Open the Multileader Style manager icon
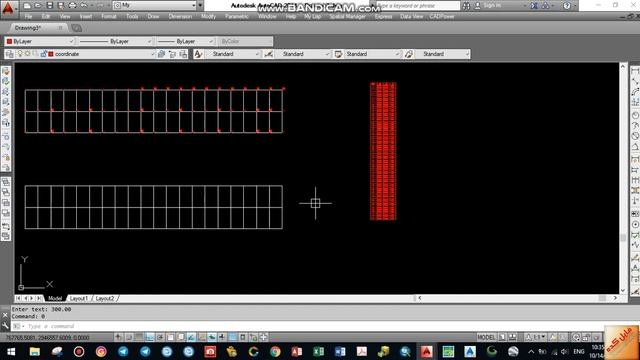 [x=409, y=54]
